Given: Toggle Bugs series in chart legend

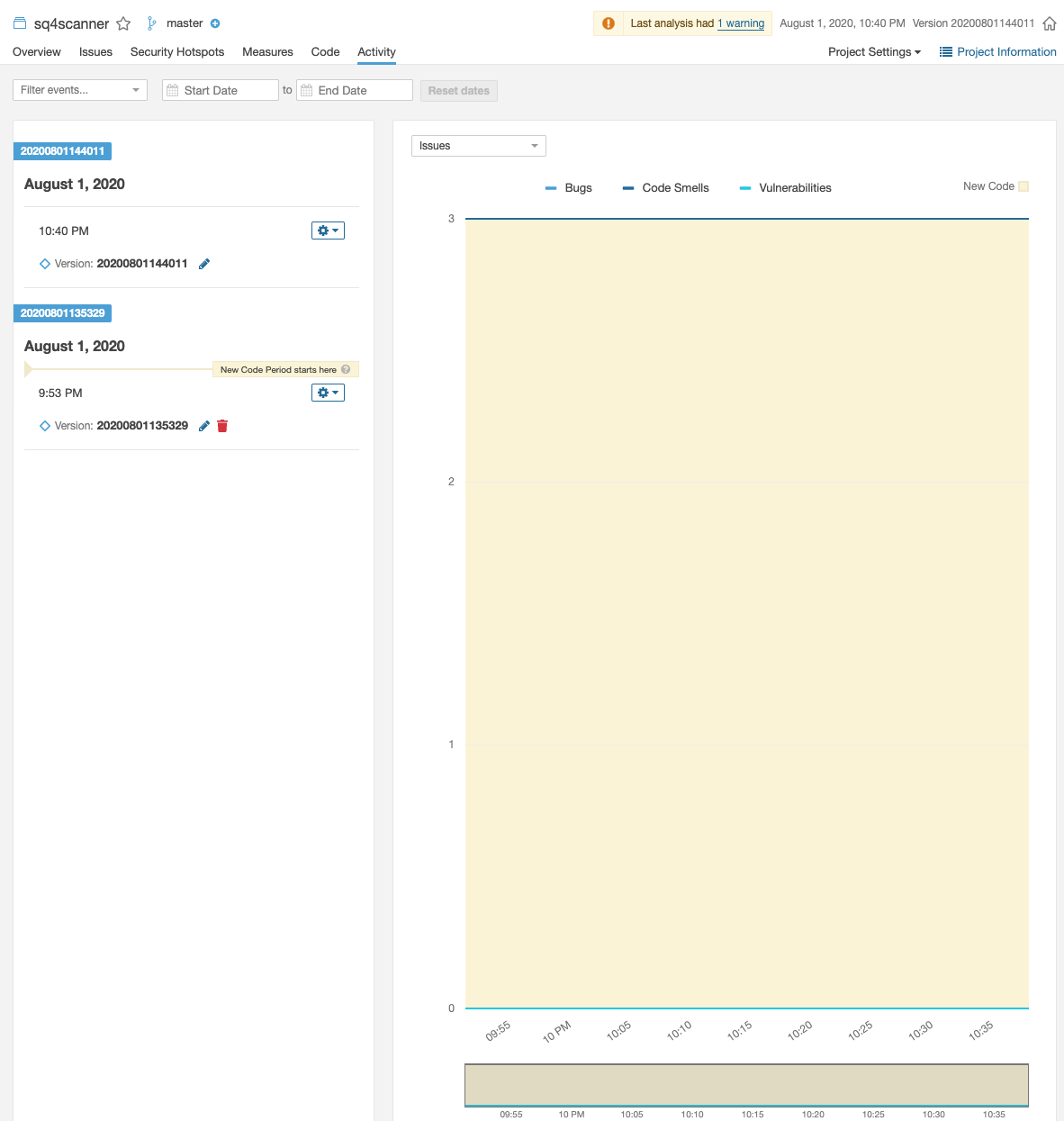Looking at the screenshot, I should (x=569, y=188).
